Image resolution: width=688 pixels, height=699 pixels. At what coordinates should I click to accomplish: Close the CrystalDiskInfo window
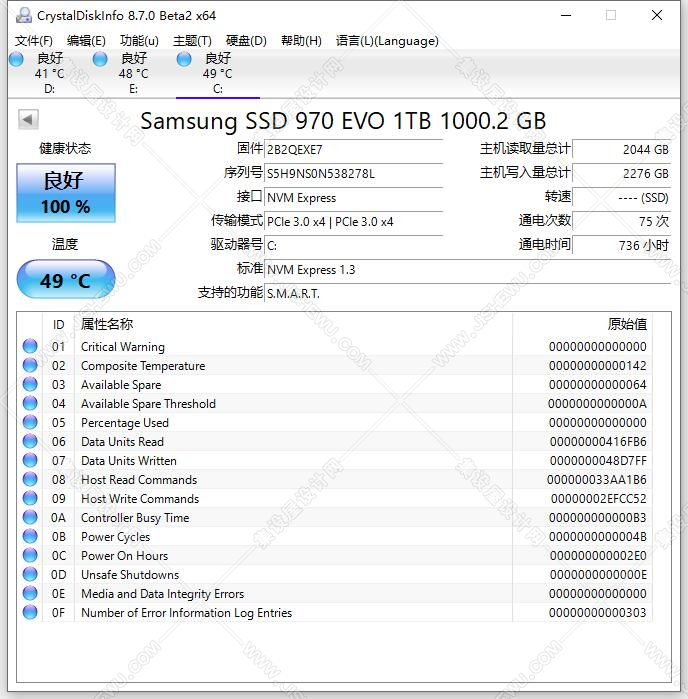657,15
